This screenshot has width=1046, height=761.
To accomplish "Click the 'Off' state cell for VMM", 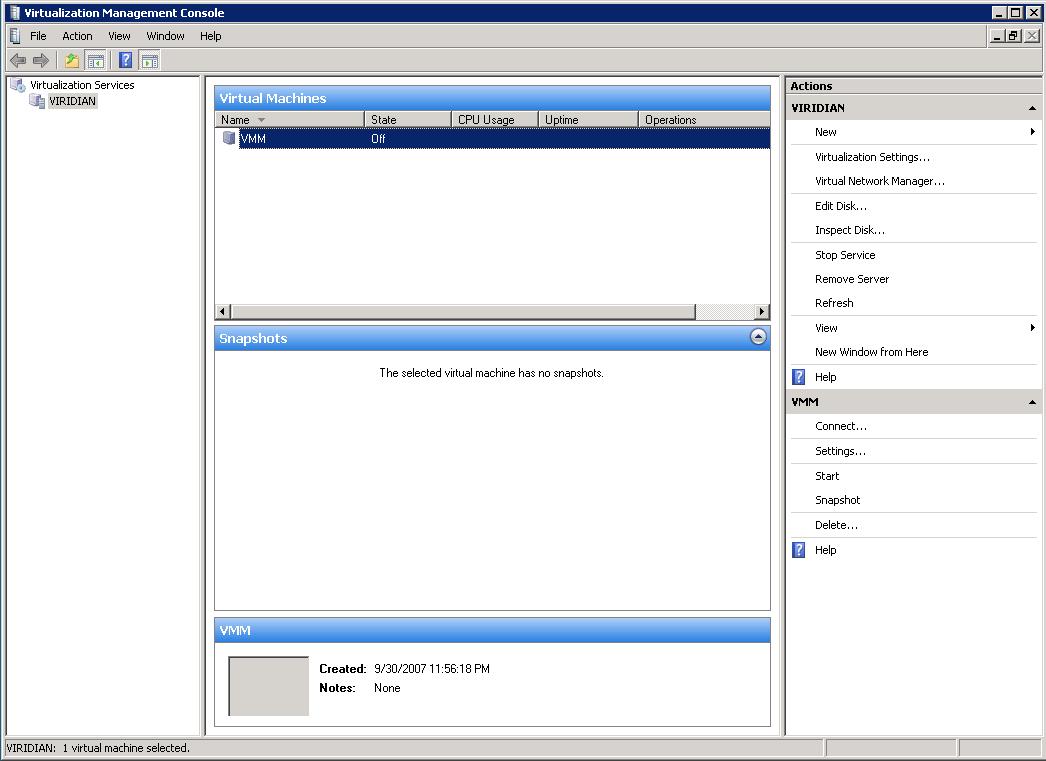I will tap(378, 139).
